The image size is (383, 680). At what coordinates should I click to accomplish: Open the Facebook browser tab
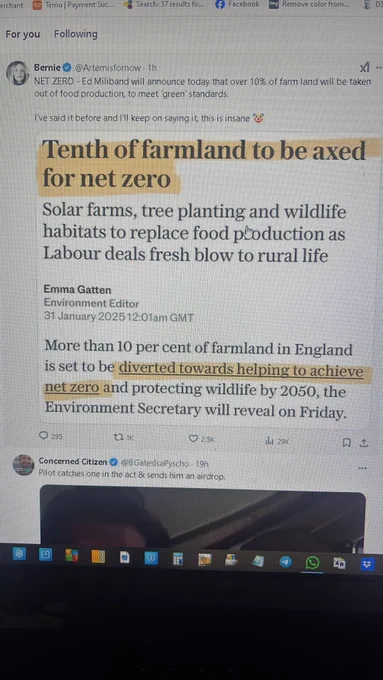pos(238,4)
